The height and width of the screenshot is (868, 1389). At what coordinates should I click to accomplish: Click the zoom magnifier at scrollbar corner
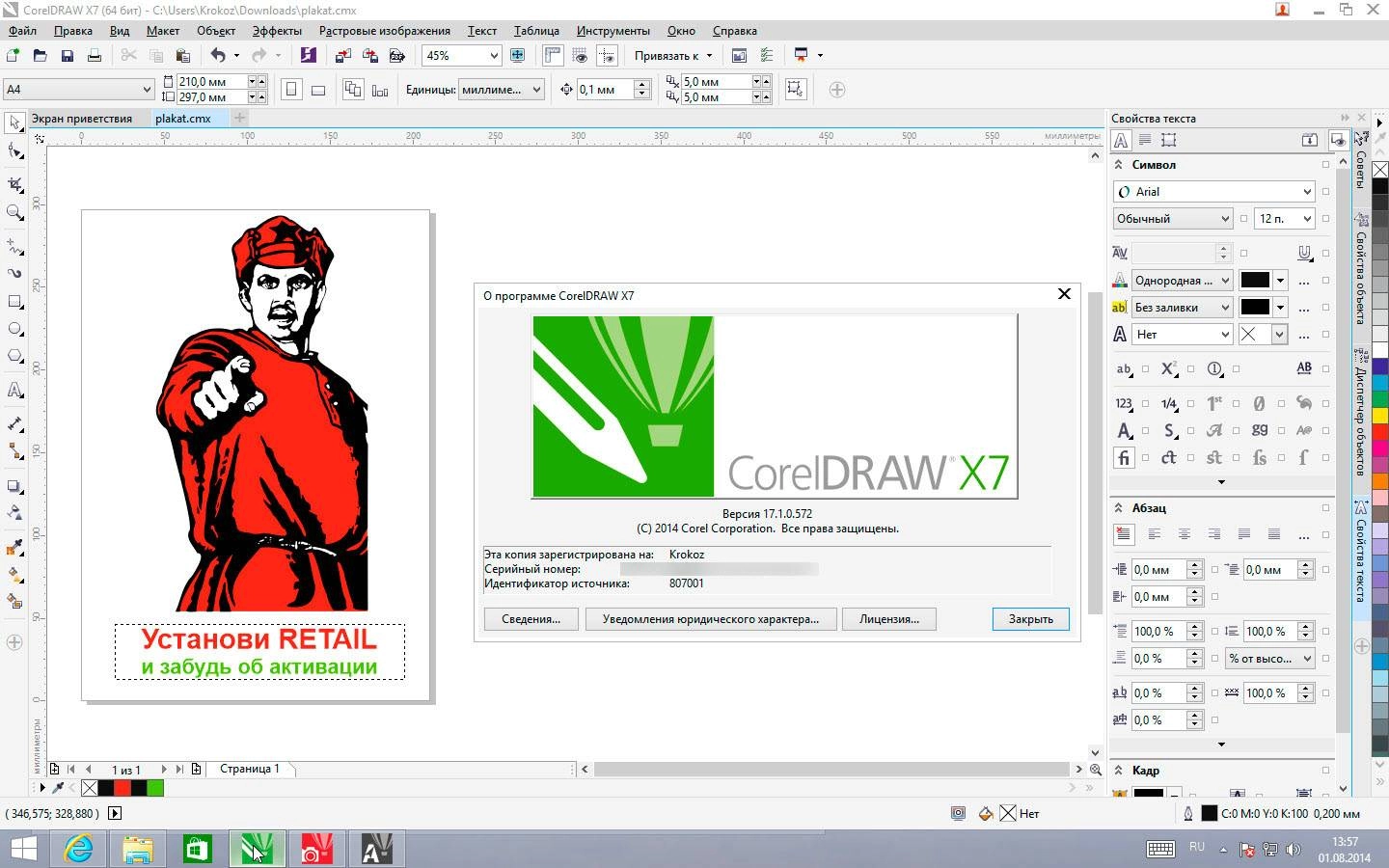tap(1095, 769)
